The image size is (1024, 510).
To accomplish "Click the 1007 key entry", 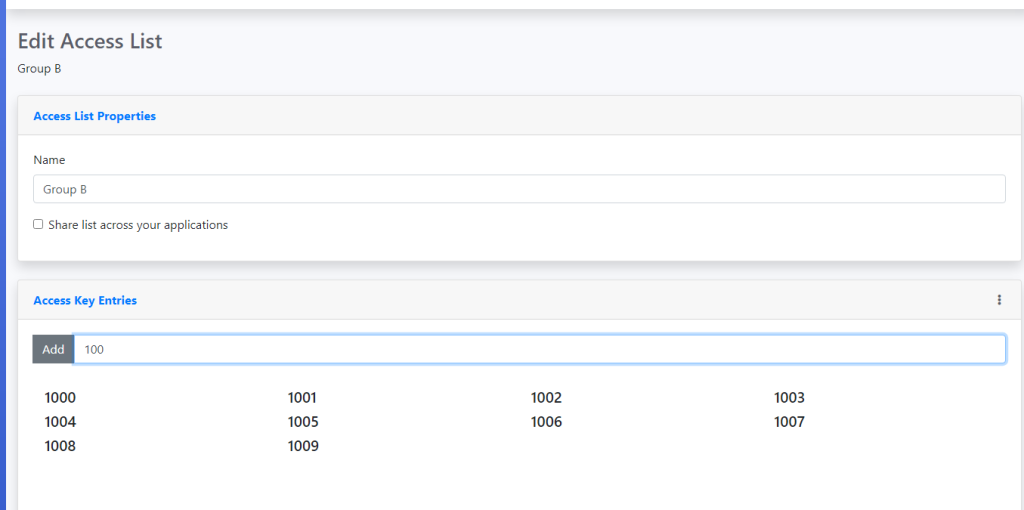I will [789, 422].
